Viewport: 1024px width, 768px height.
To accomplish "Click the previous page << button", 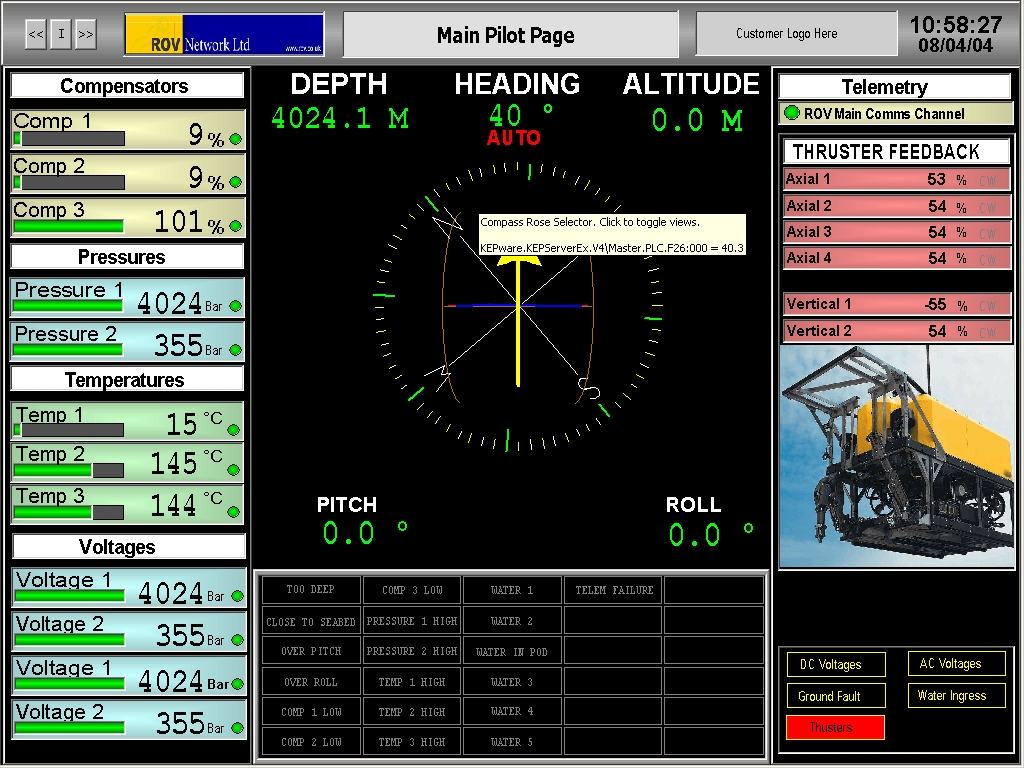I will pyautogui.click(x=36, y=35).
